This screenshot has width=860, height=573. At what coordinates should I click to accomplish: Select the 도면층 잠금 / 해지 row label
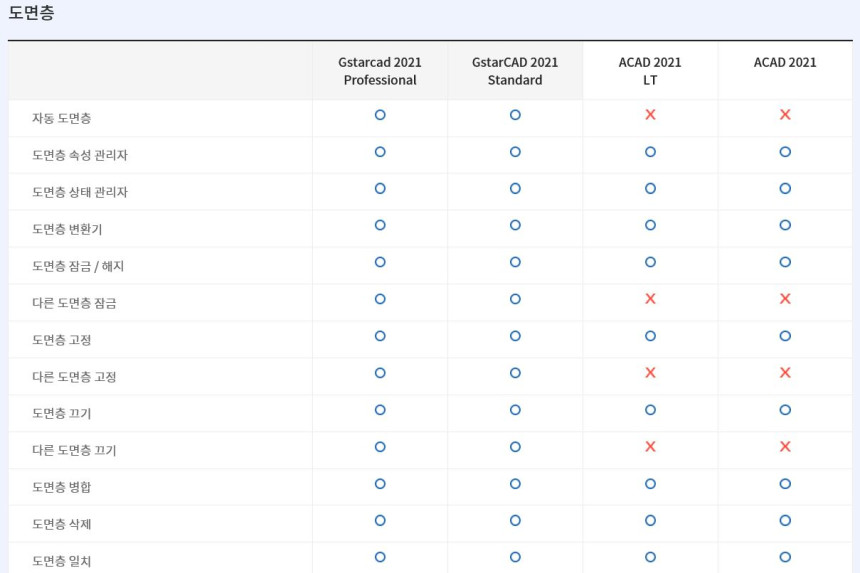point(78,266)
